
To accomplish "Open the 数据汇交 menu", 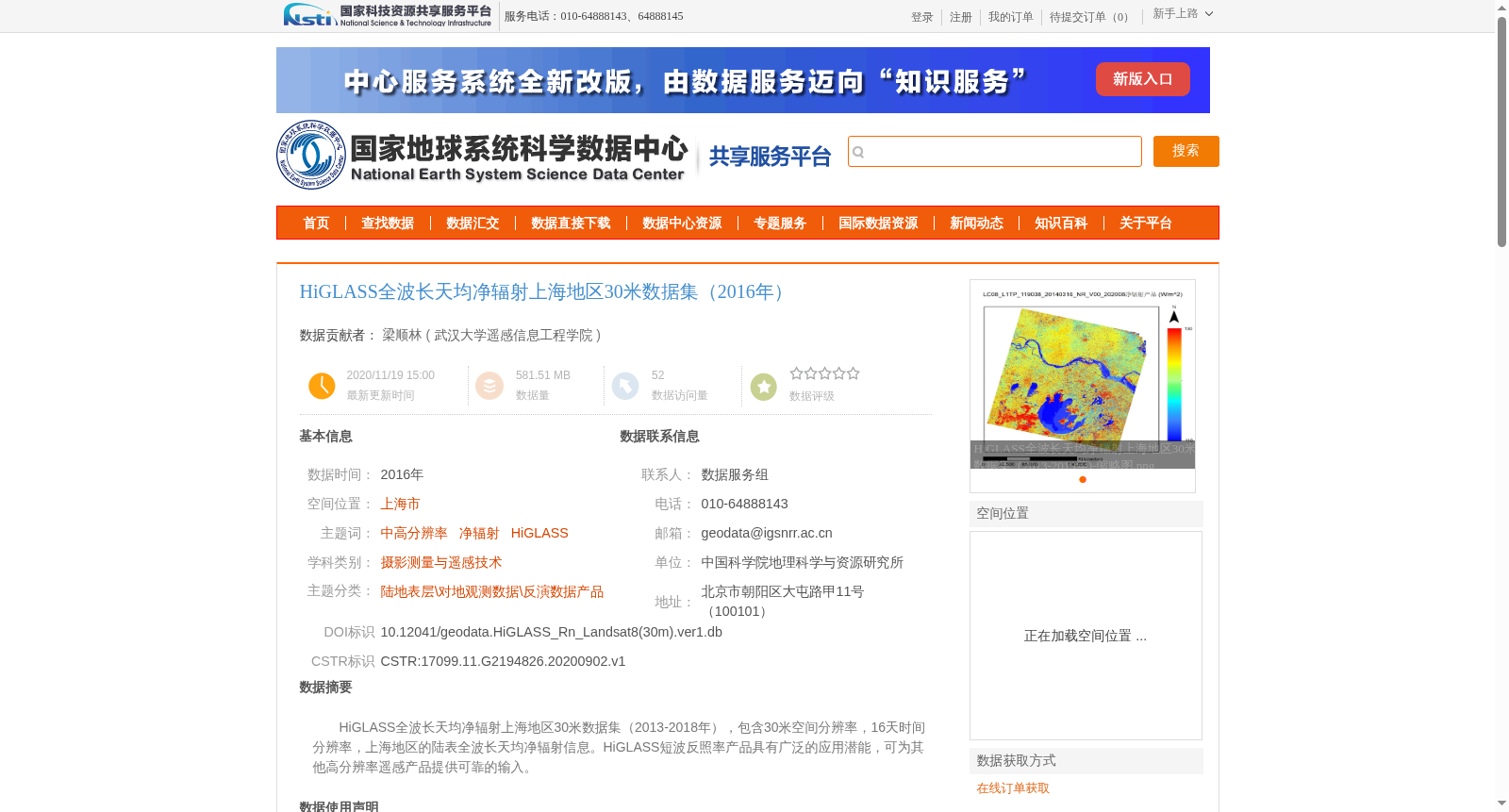I will [x=473, y=224].
